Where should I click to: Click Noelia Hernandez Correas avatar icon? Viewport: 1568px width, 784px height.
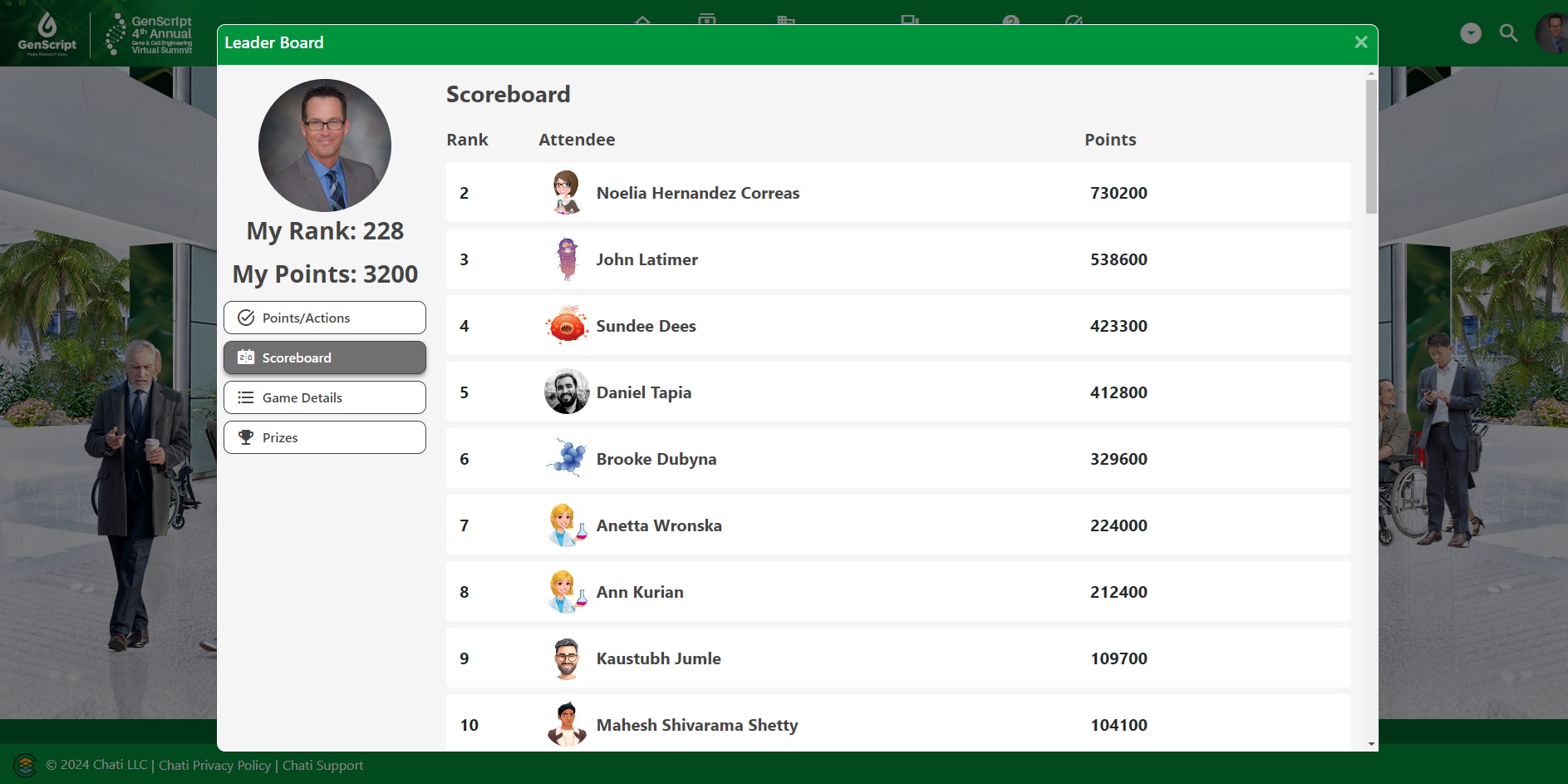[x=567, y=193]
